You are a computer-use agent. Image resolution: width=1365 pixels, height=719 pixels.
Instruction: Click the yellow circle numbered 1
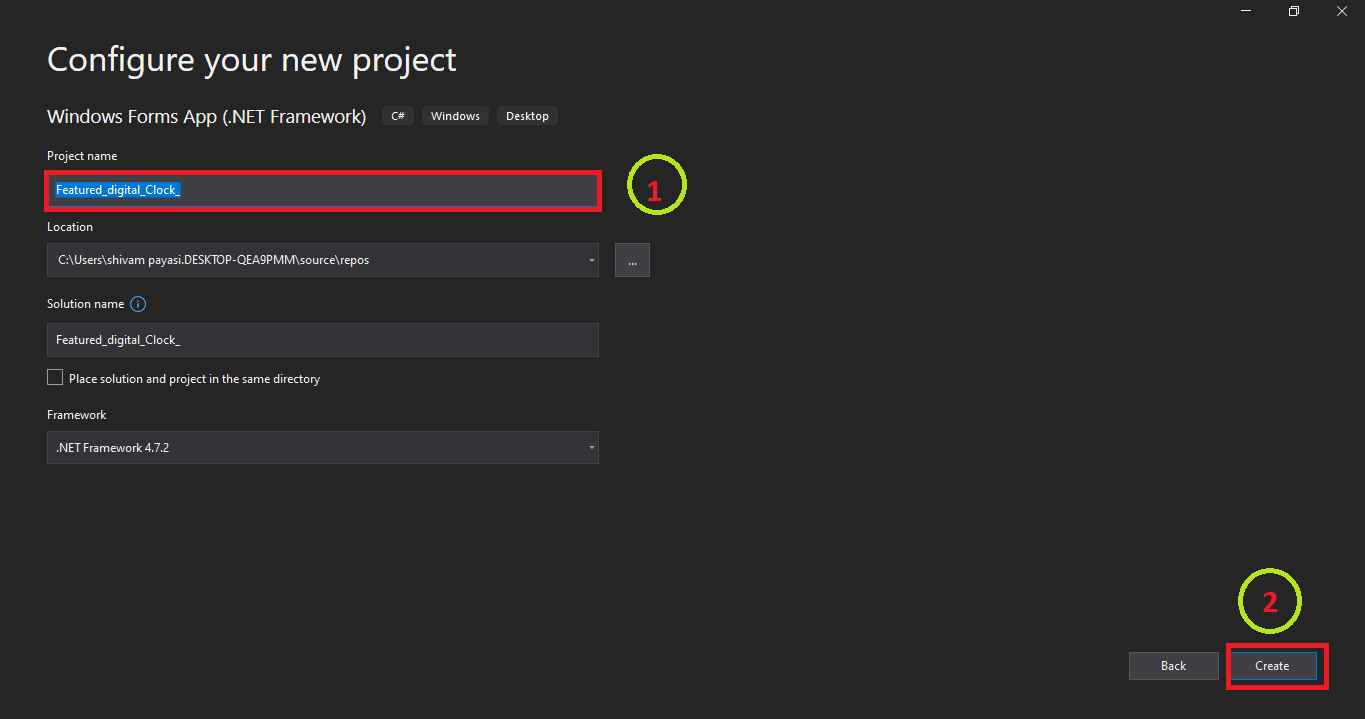(656, 185)
